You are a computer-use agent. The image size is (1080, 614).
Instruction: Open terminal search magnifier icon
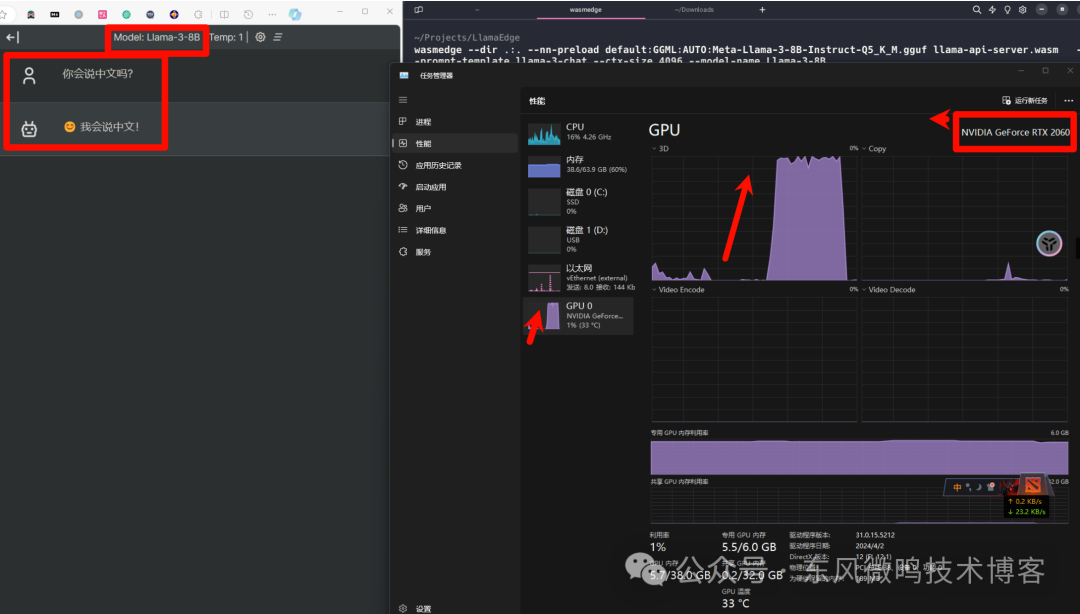[x=977, y=10]
